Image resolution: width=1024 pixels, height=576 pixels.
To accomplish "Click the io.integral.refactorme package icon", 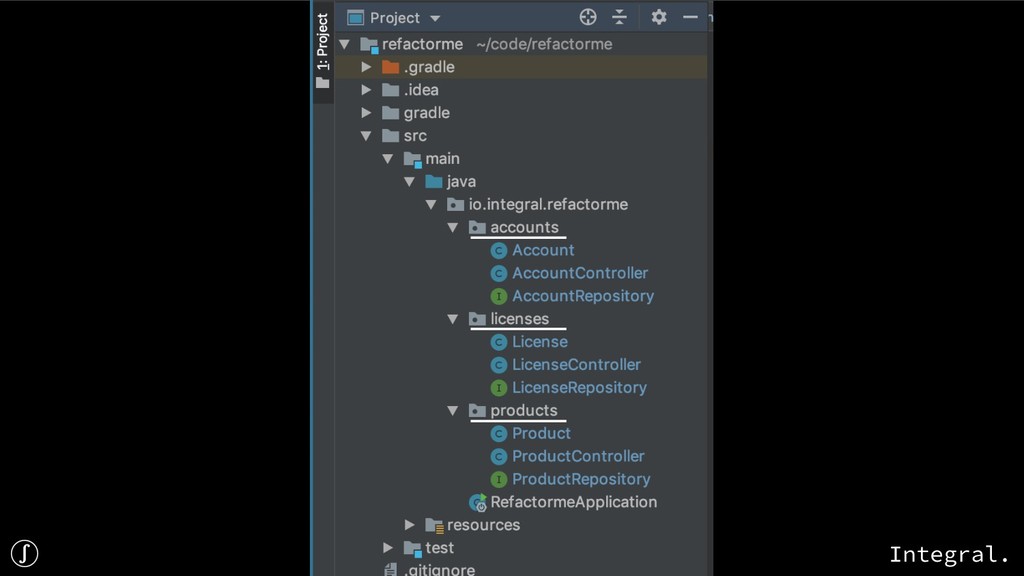I will coord(455,204).
